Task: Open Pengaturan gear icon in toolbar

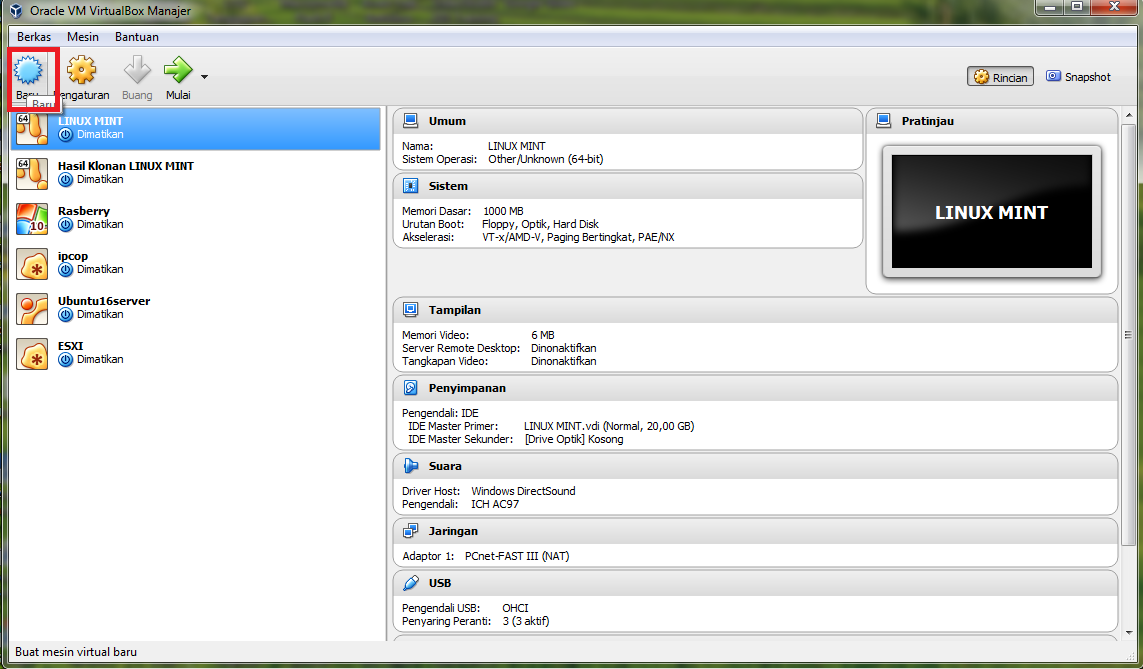Action: (82, 70)
